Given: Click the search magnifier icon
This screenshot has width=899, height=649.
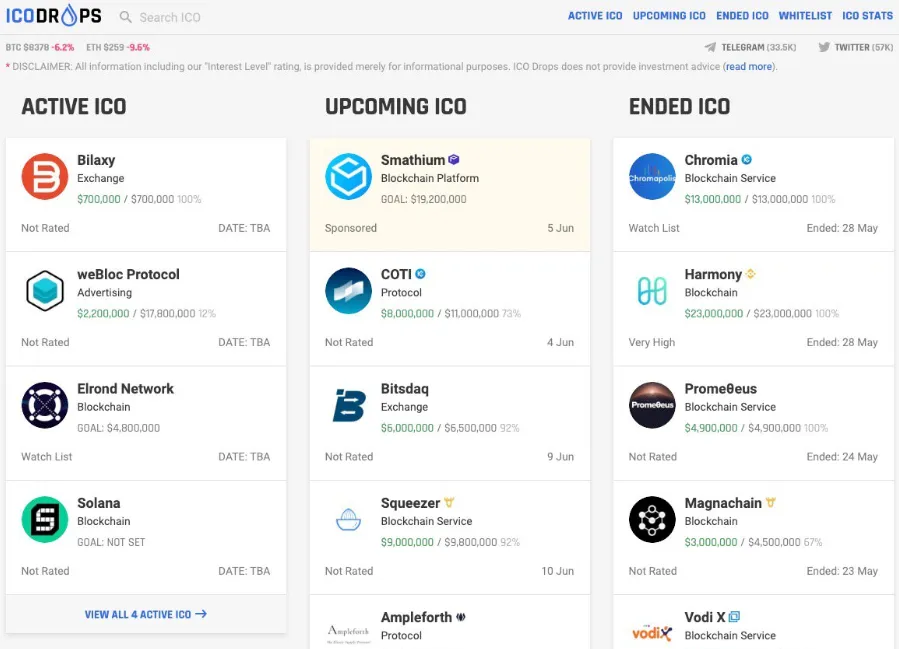Looking at the screenshot, I should pyautogui.click(x=126, y=17).
